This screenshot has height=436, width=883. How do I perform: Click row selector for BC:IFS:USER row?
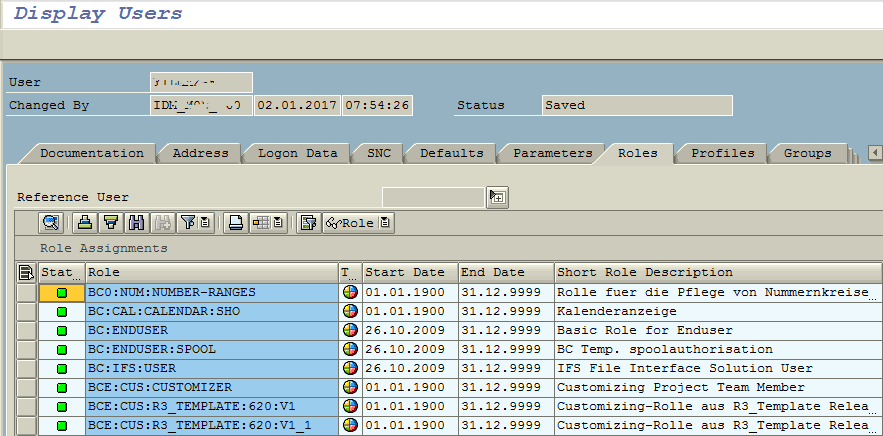(x=26, y=368)
